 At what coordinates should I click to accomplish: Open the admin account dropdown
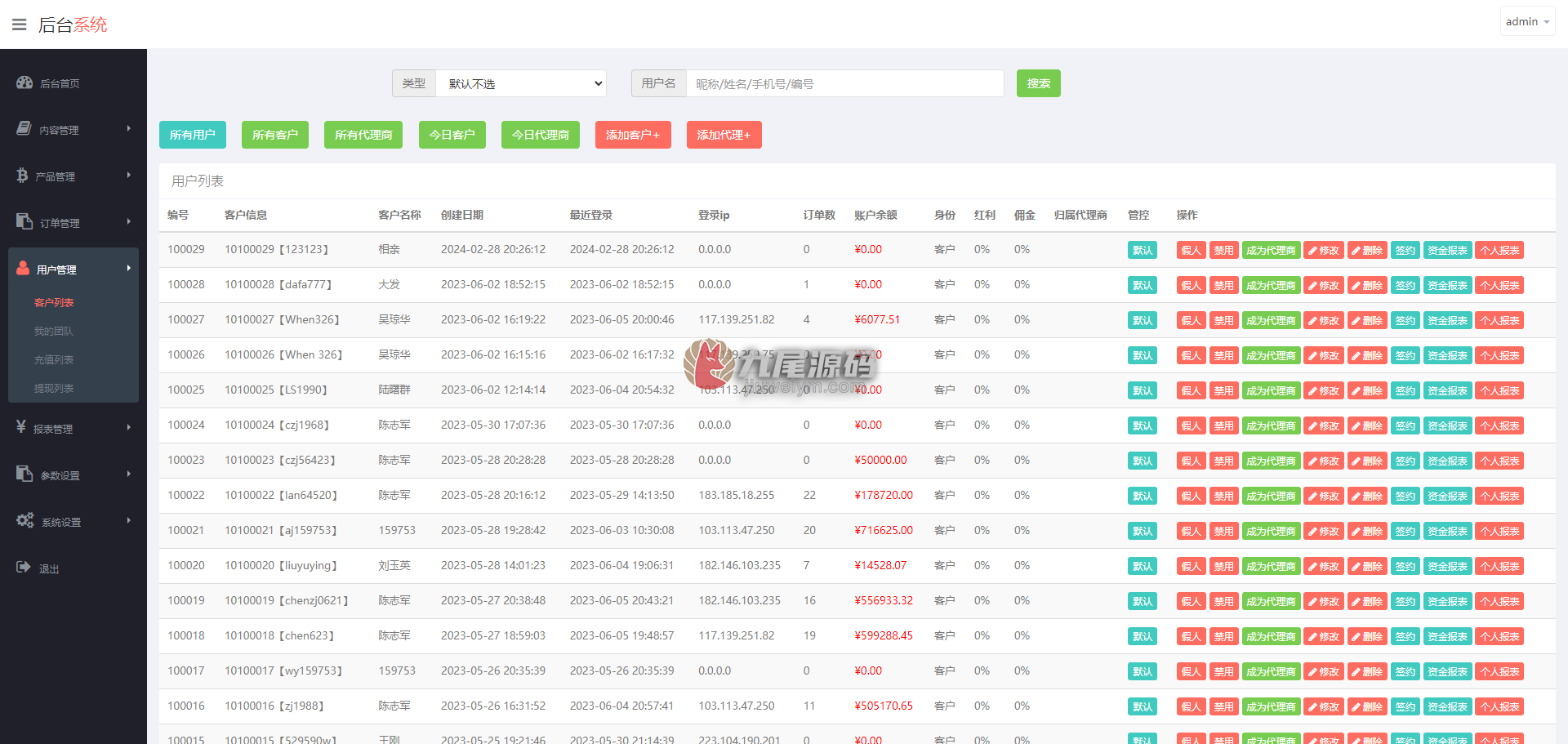pos(1527,22)
